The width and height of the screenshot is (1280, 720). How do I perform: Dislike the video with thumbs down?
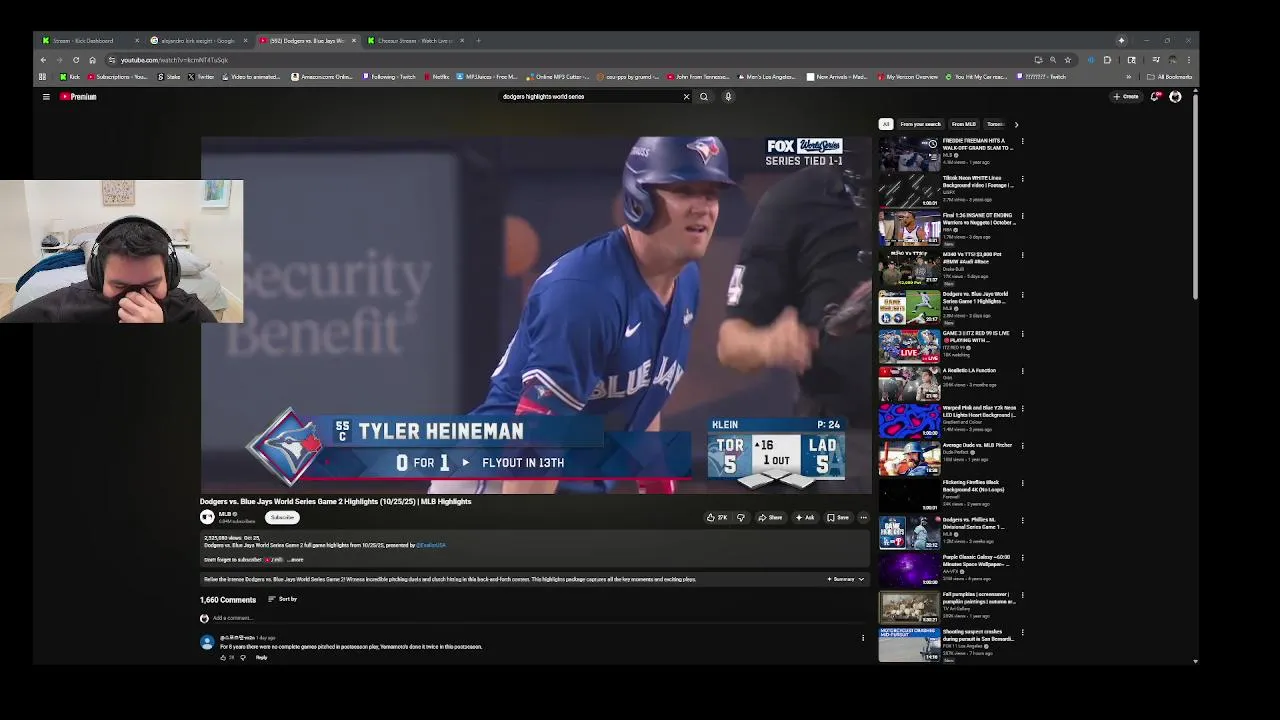click(x=741, y=518)
